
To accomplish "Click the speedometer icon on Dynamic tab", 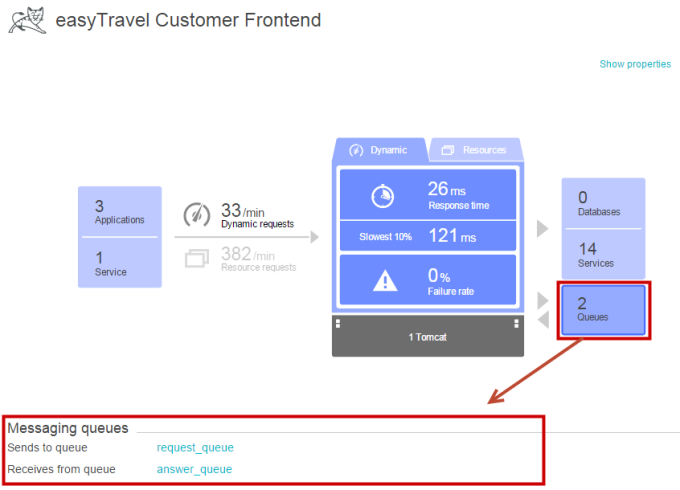I will click(356, 150).
